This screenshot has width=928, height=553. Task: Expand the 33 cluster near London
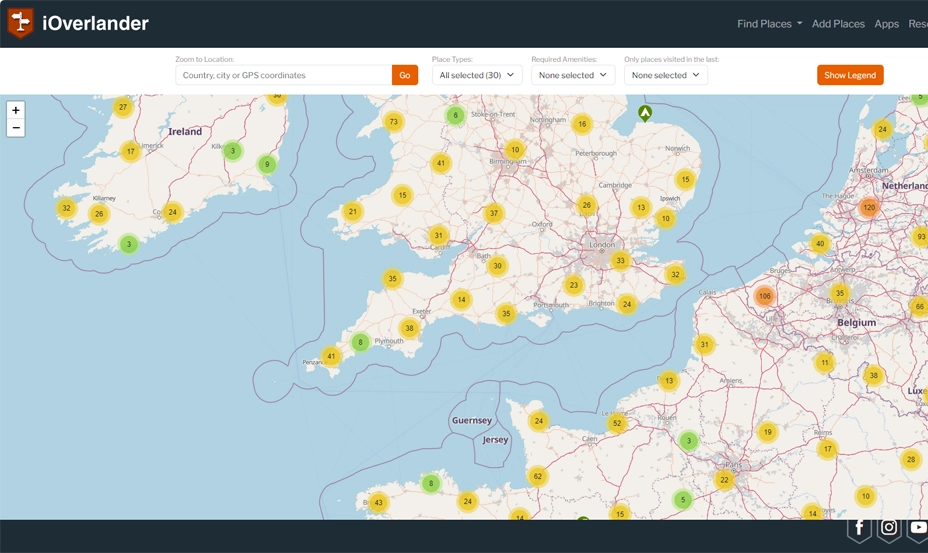(x=620, y=261)
